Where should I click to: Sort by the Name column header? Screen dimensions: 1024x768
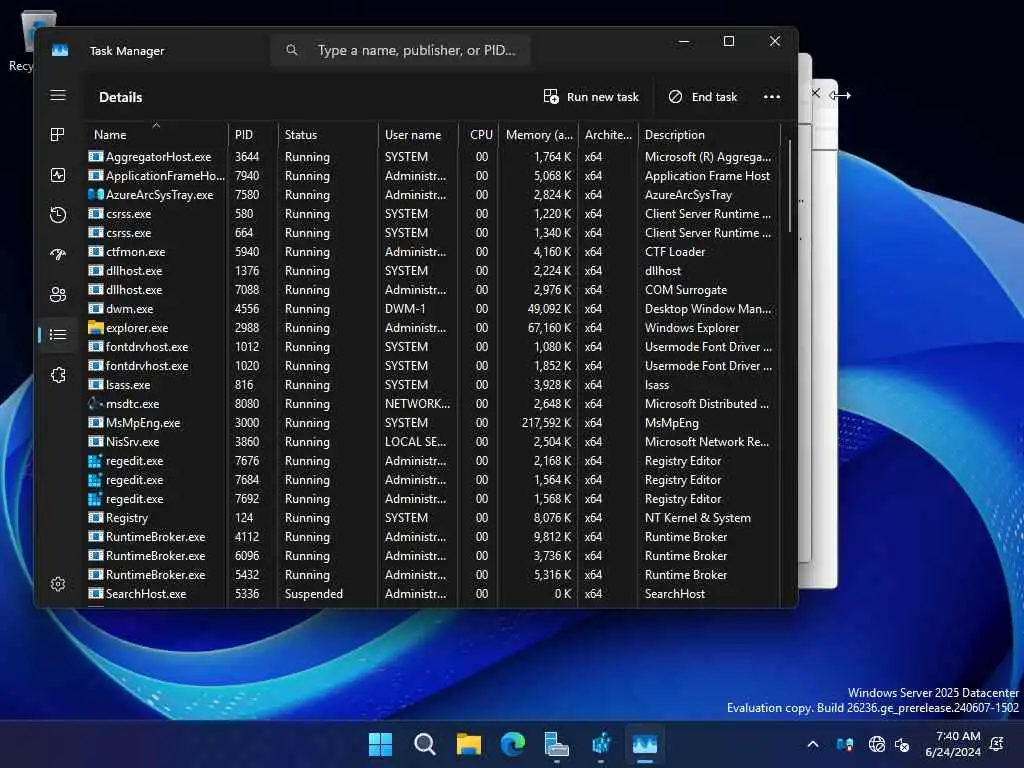click(x=155, y=135)
